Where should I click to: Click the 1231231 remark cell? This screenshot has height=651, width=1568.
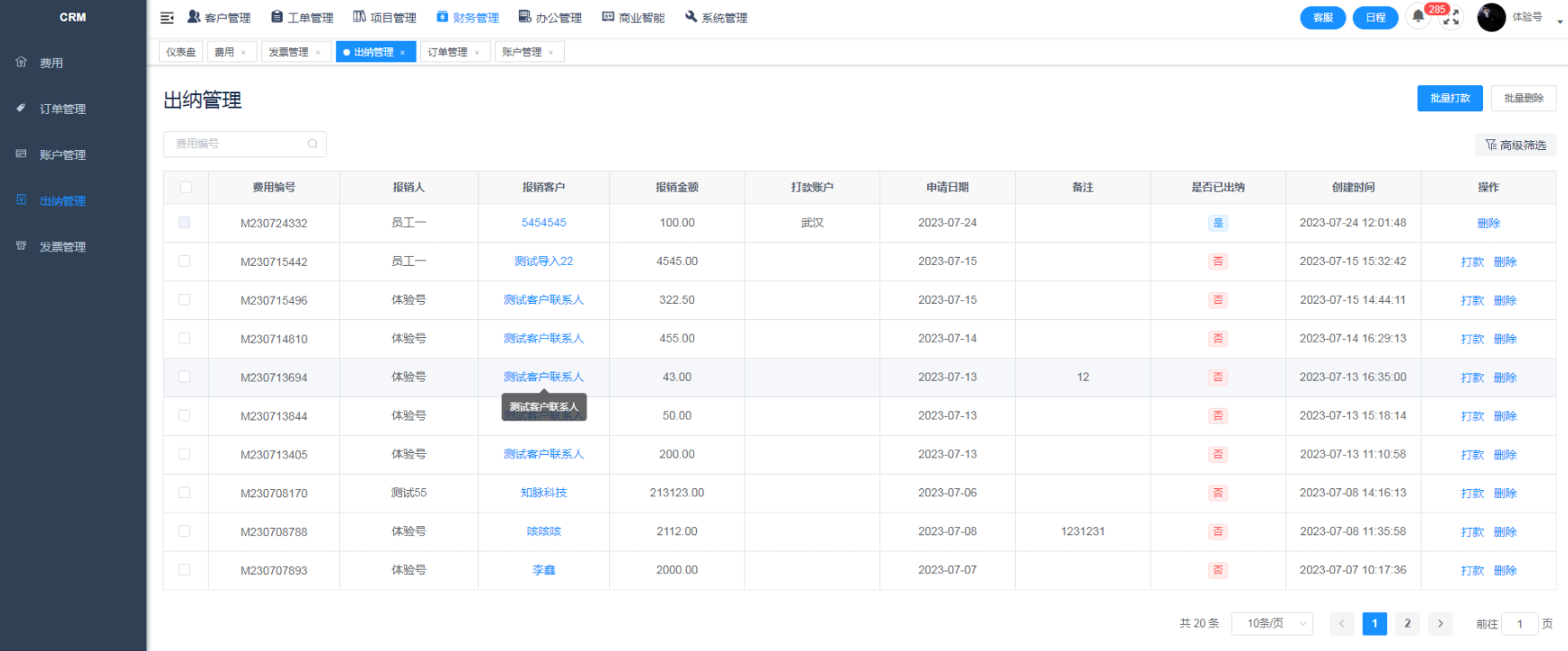click(1083, 531)
